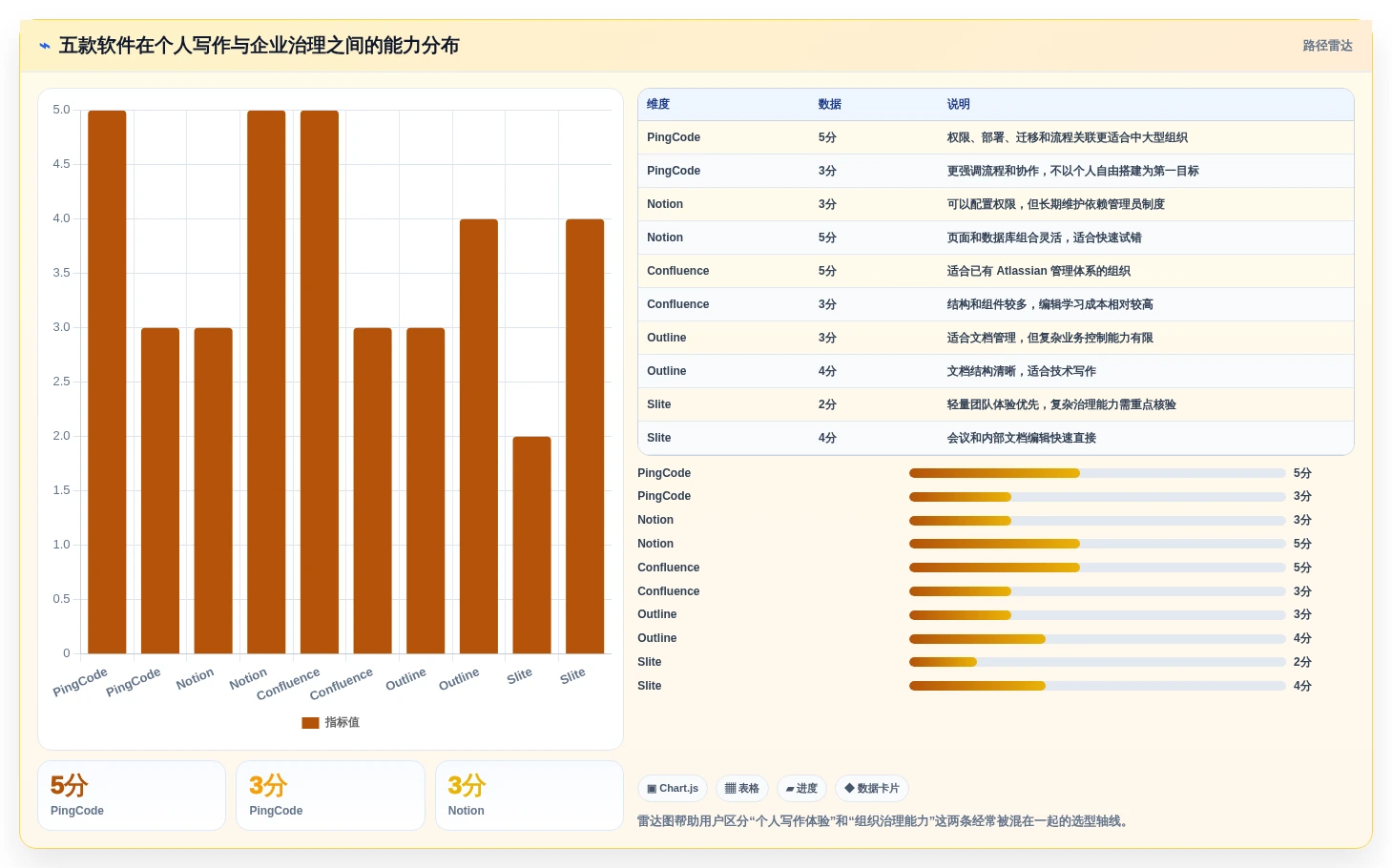Select row 更强调流程和协作，不以个人自由搭建为第一目标

pyautogui.click(x=996, y=171)
